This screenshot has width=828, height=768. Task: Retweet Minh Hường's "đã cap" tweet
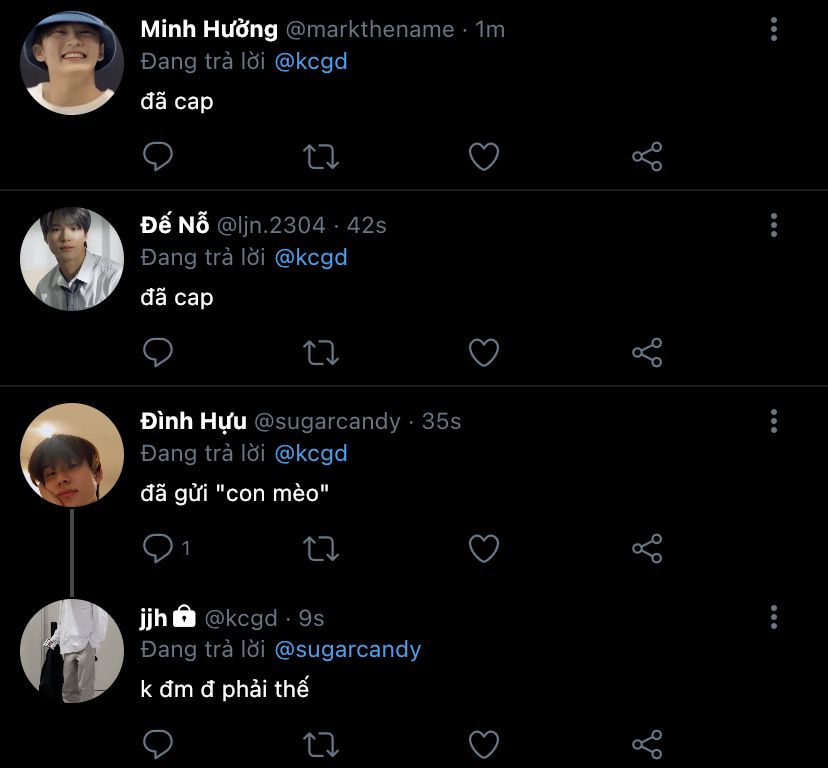click(321, 156)
